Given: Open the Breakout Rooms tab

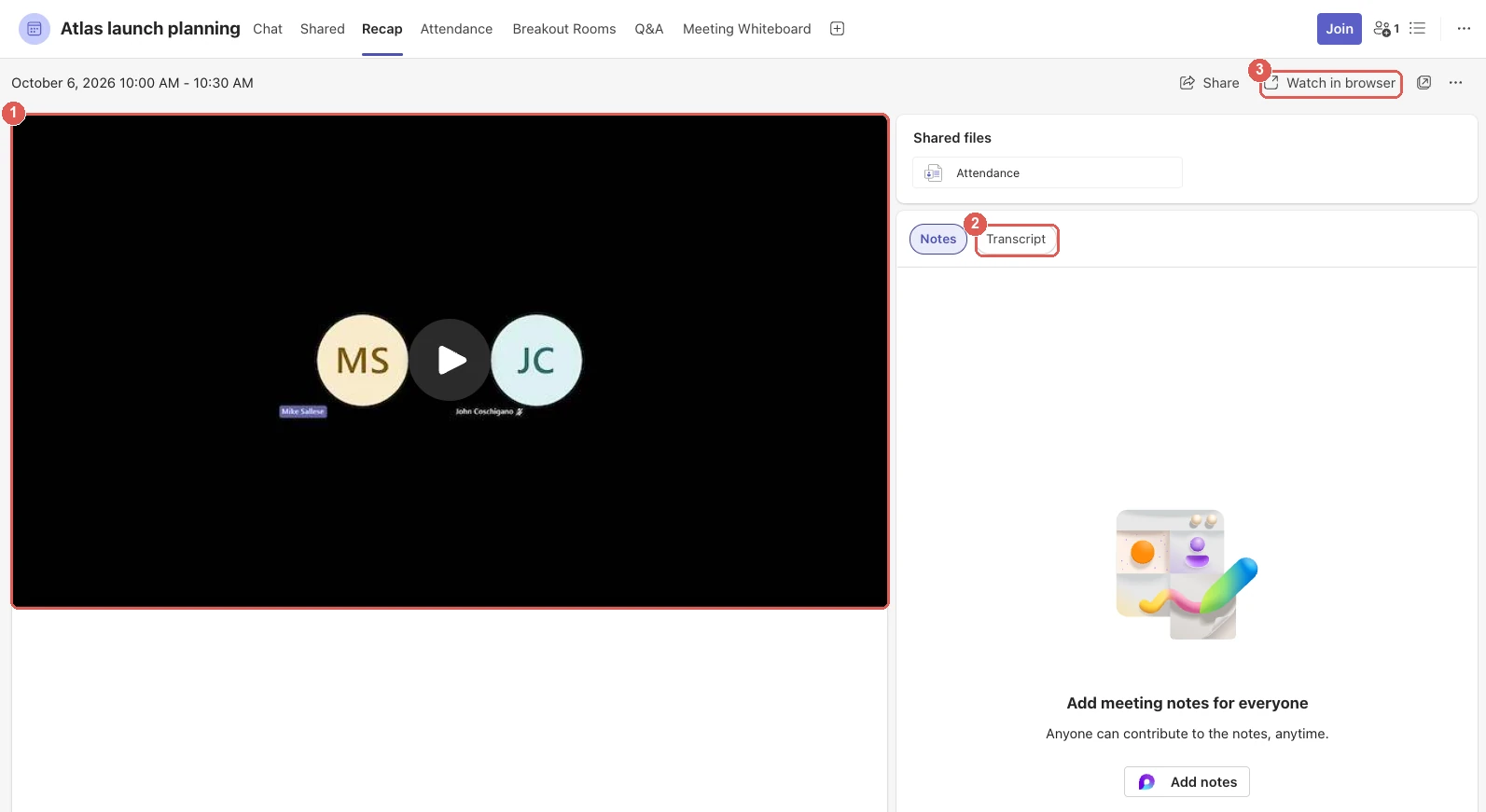Looking at the screenshot, I should click(564, 29).
